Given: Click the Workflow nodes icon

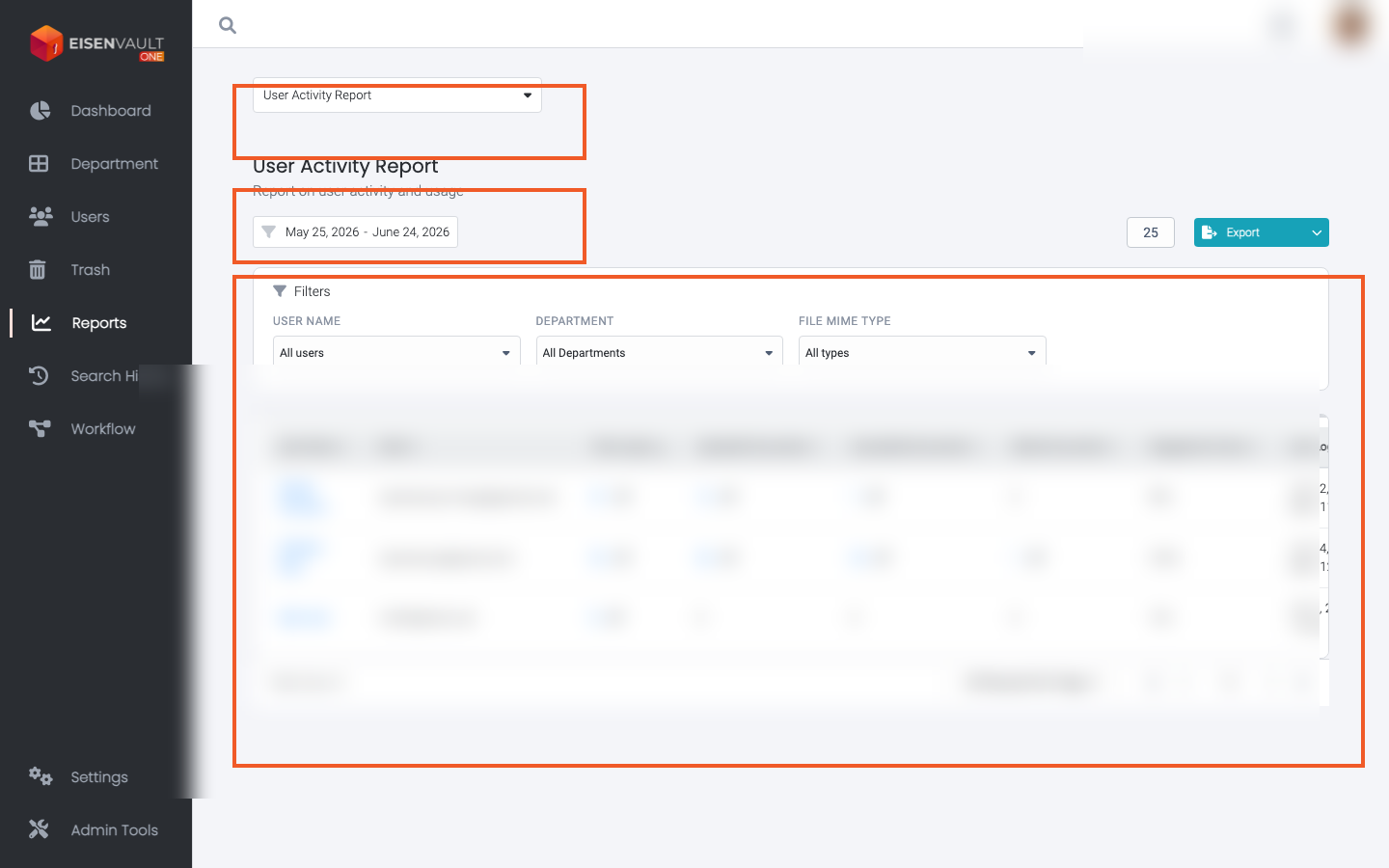Looking at the screenshot, I should pyautogui.click(x=40, y=429).
